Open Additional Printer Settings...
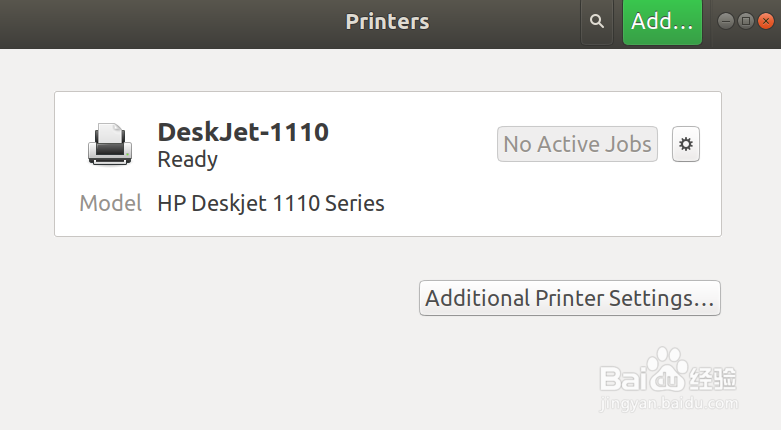The image size is (781, 430). 570,298
